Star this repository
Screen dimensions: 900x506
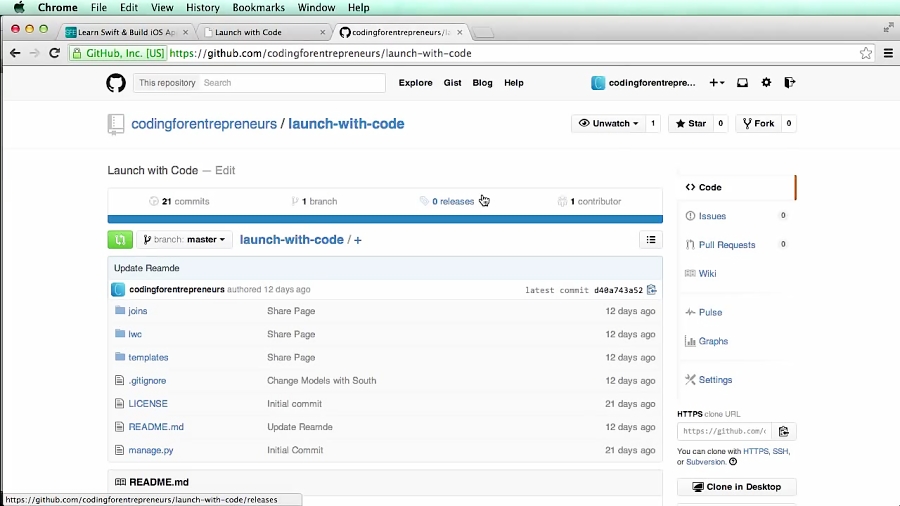tap(690, 123)
